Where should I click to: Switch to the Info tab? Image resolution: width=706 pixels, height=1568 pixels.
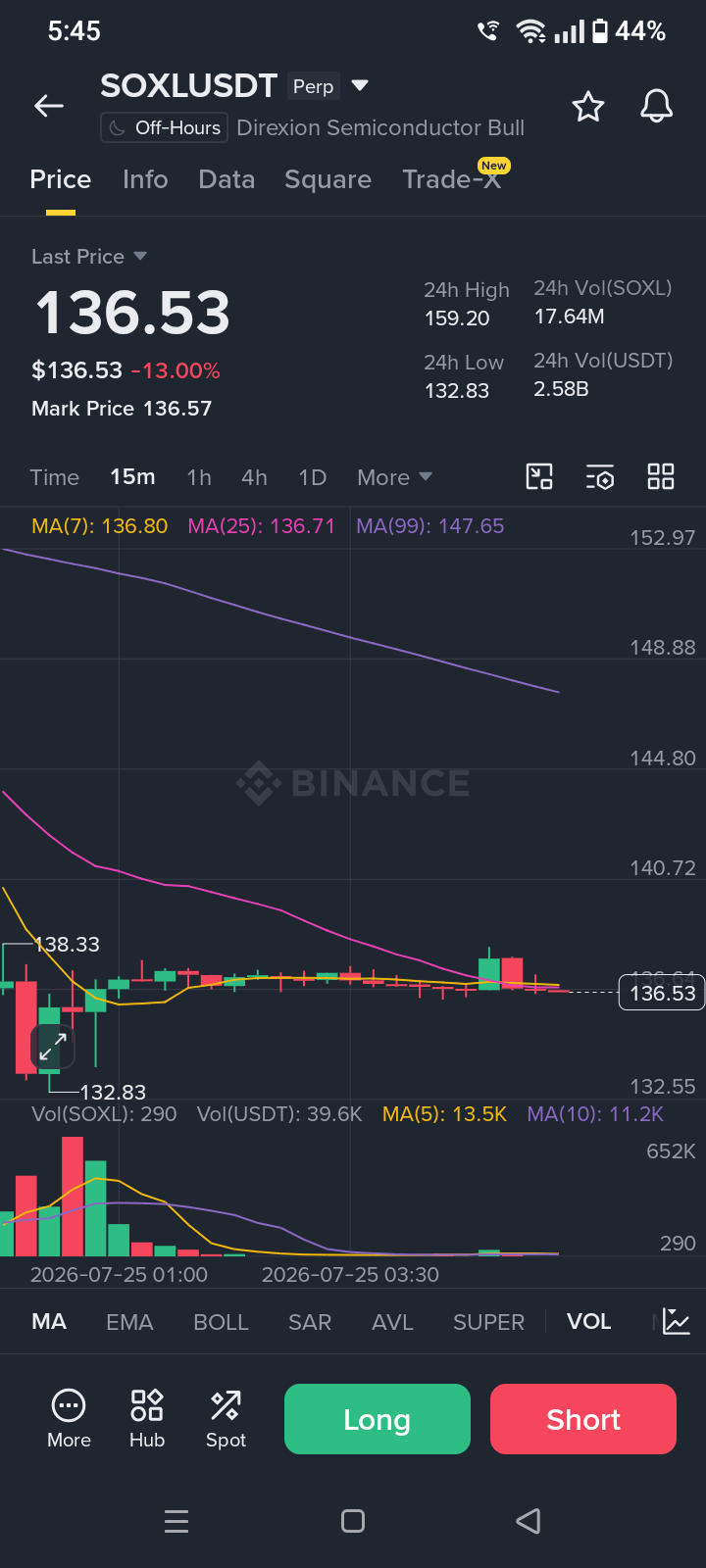(145, 179)
